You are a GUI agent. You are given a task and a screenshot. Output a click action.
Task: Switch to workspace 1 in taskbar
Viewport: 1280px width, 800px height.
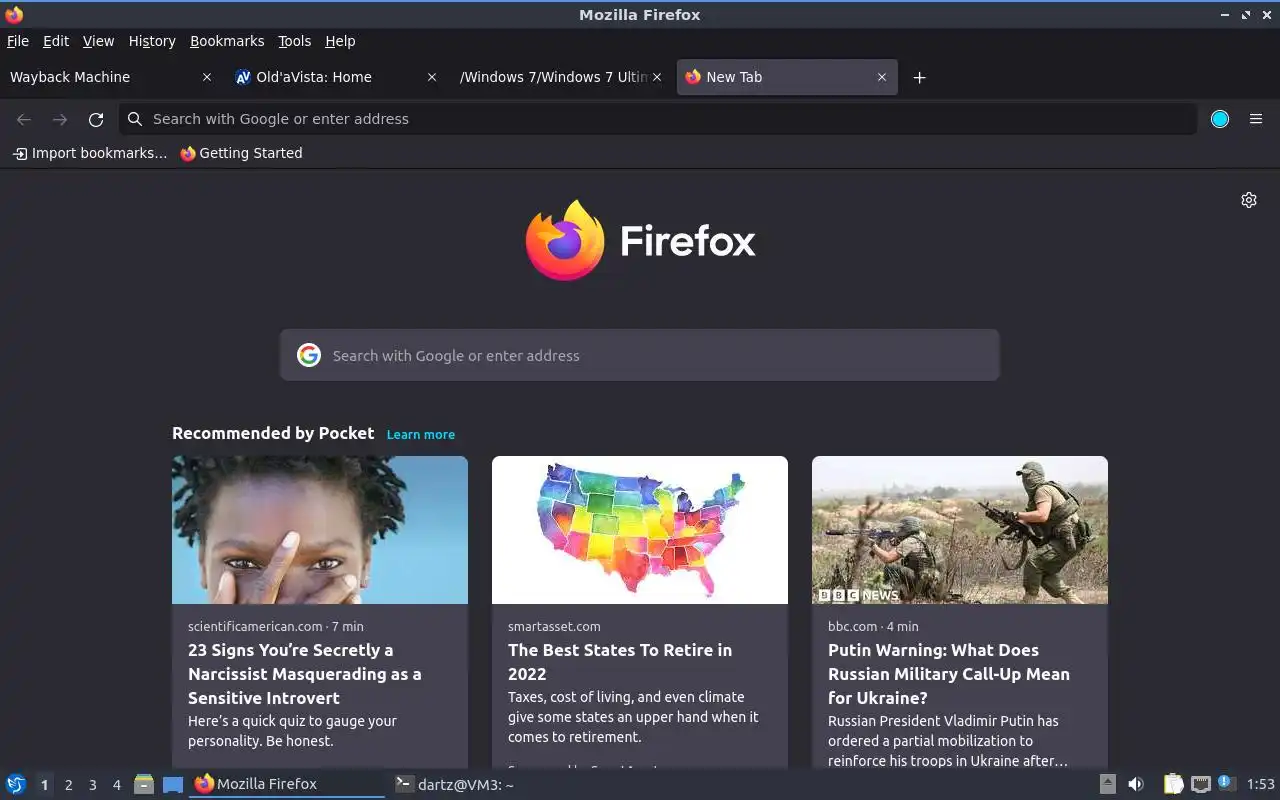point(44,785)
